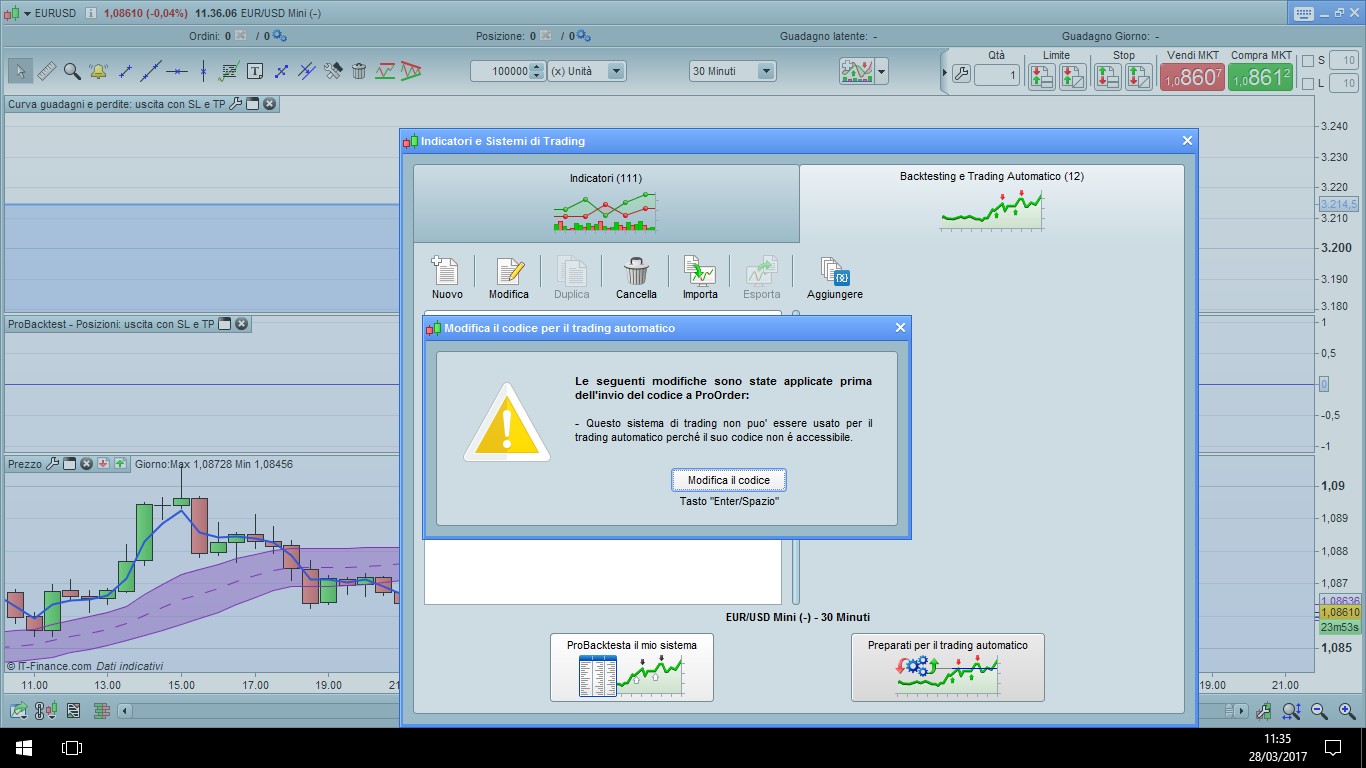Close the Modifica il codice warning dialog
This screenshot has height=768, width=1366.
point(900,327)
